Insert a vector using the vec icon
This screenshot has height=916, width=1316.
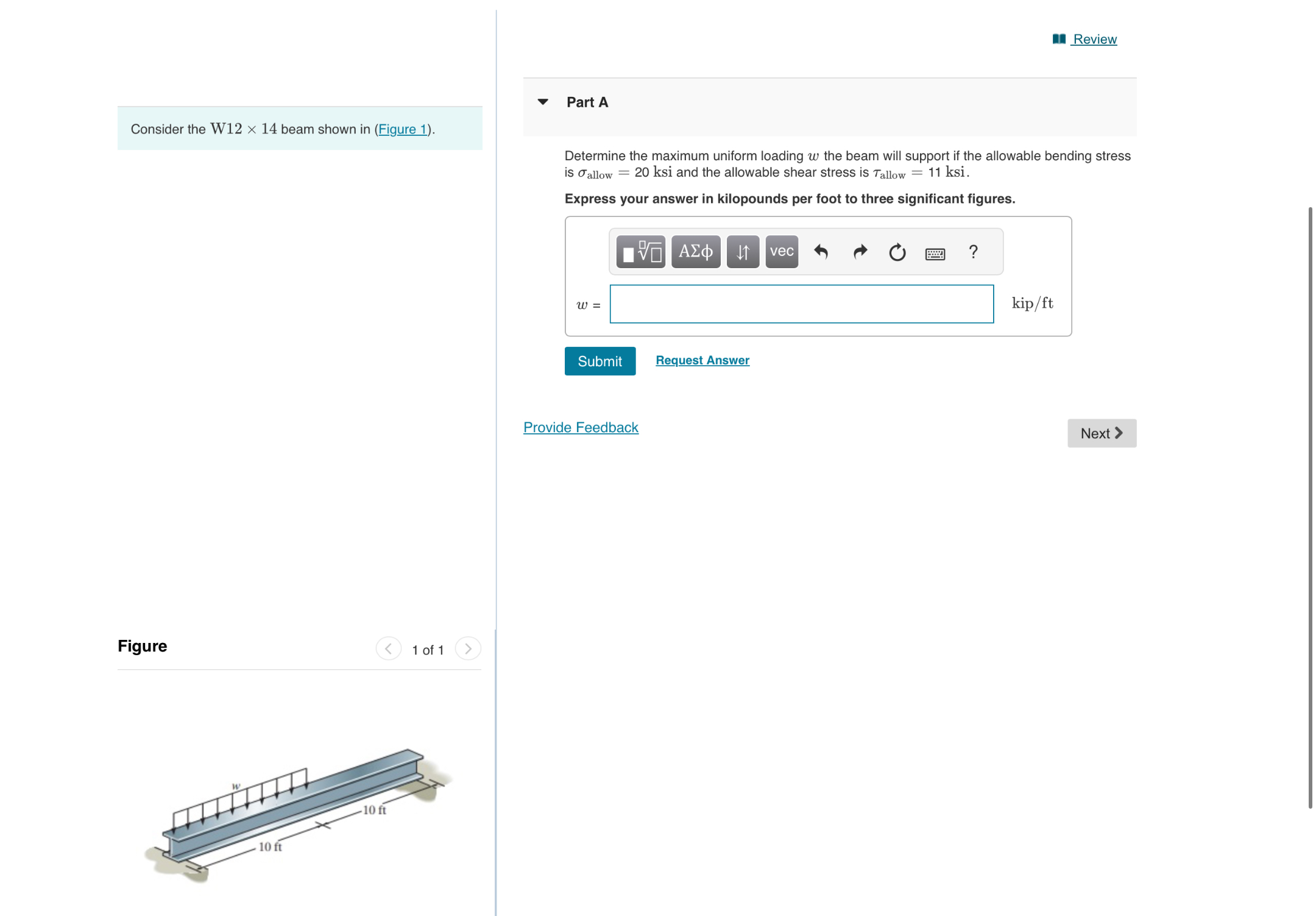tap(780, 251)
